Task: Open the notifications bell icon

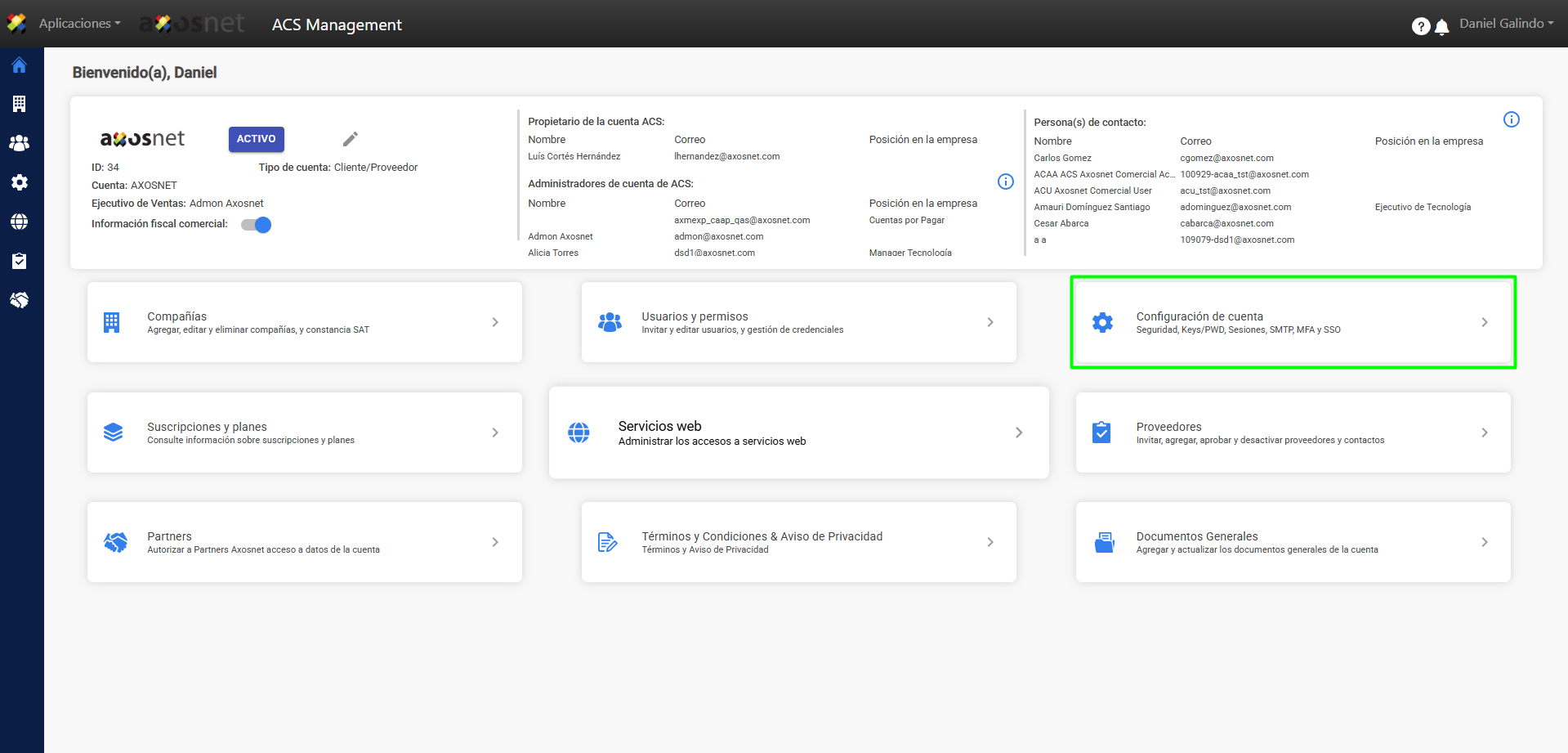Action: (x=1442, y=27)
